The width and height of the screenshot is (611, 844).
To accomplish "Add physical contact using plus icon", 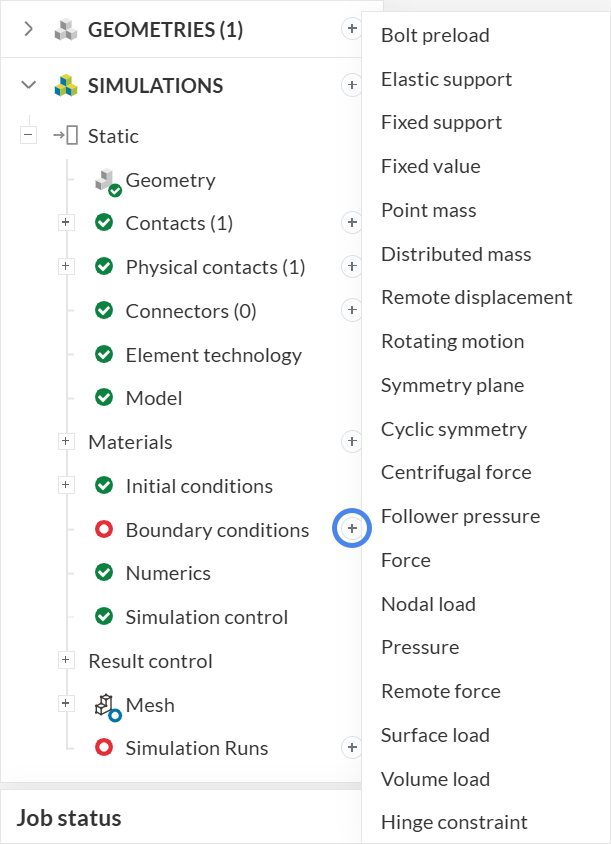I will 352,266.
